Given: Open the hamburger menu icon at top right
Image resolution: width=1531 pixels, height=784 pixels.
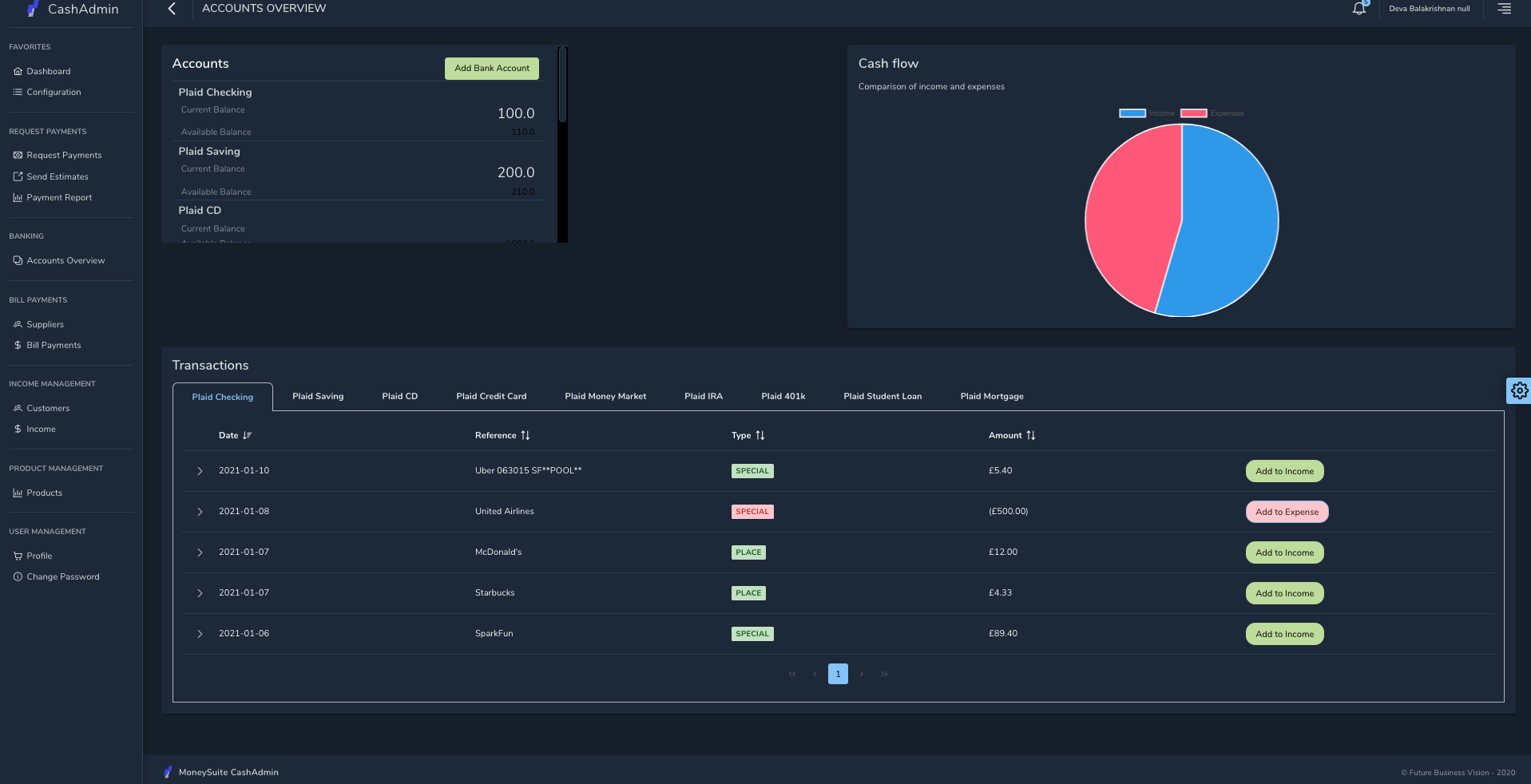Looking at the screenshot, I should click(x=1504, y=9).
